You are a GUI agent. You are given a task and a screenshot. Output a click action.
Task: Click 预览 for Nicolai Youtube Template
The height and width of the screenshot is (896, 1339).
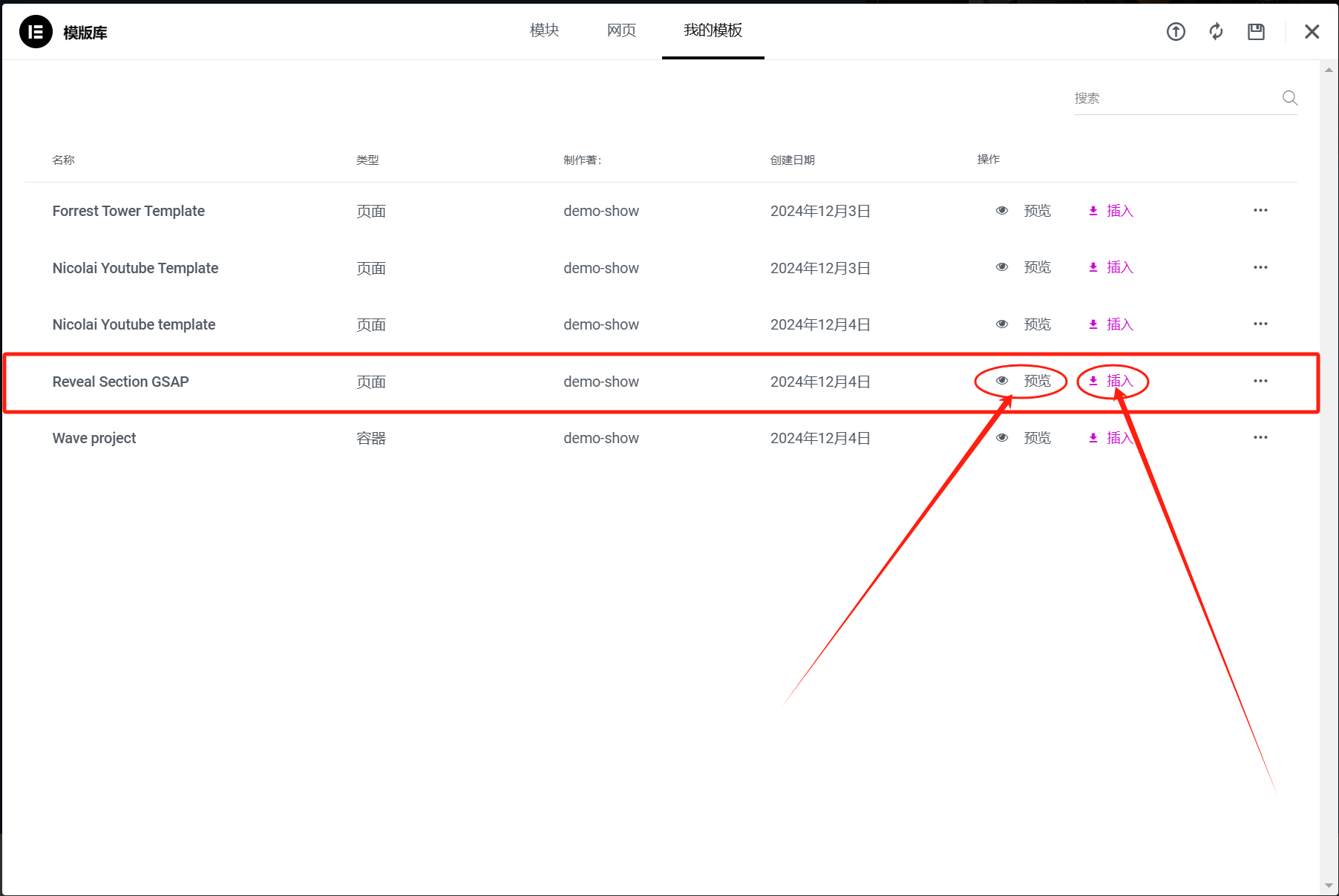tap(1037, 266)
